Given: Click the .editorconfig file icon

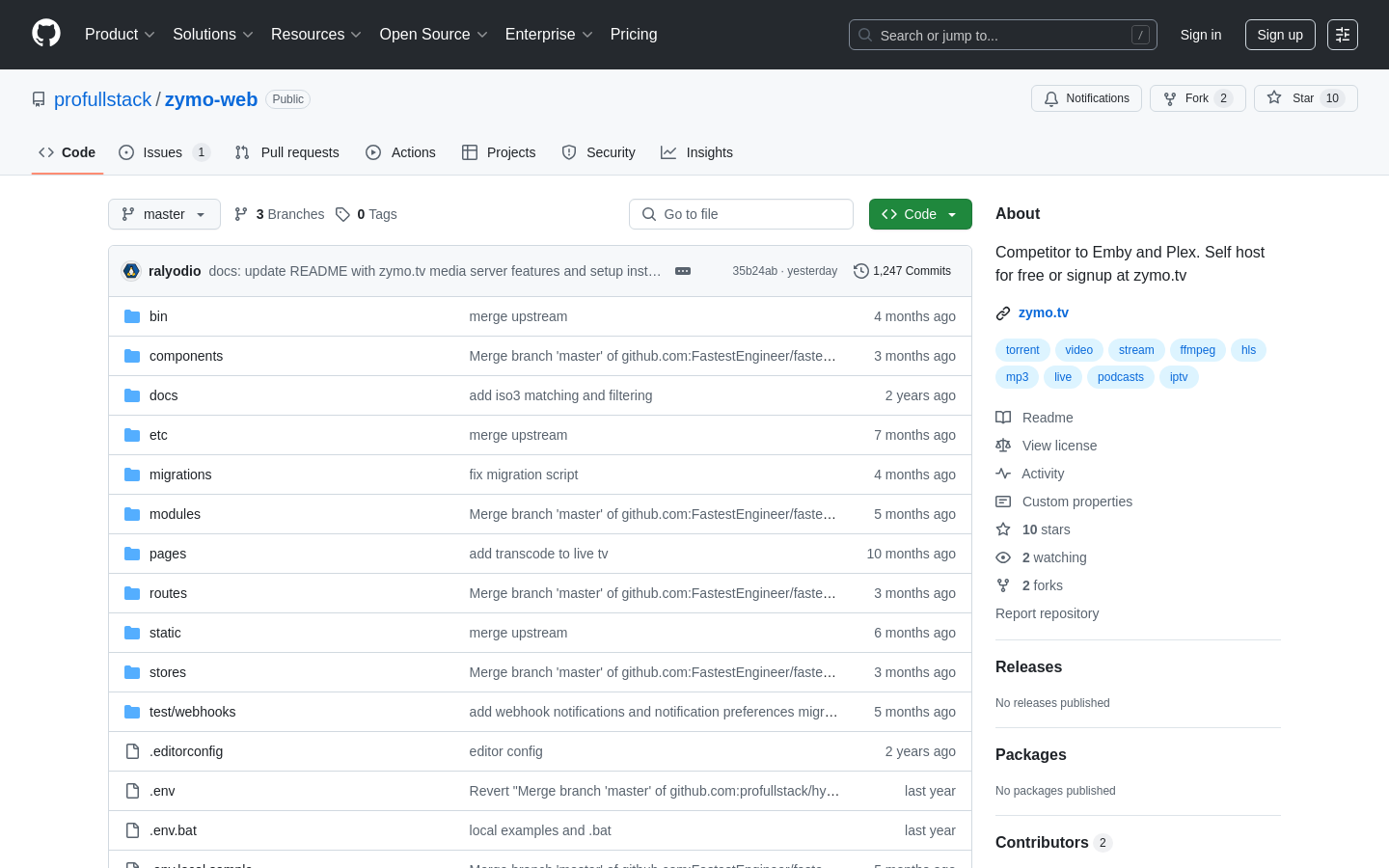Looking at the screenshot, I should (132, 751).
